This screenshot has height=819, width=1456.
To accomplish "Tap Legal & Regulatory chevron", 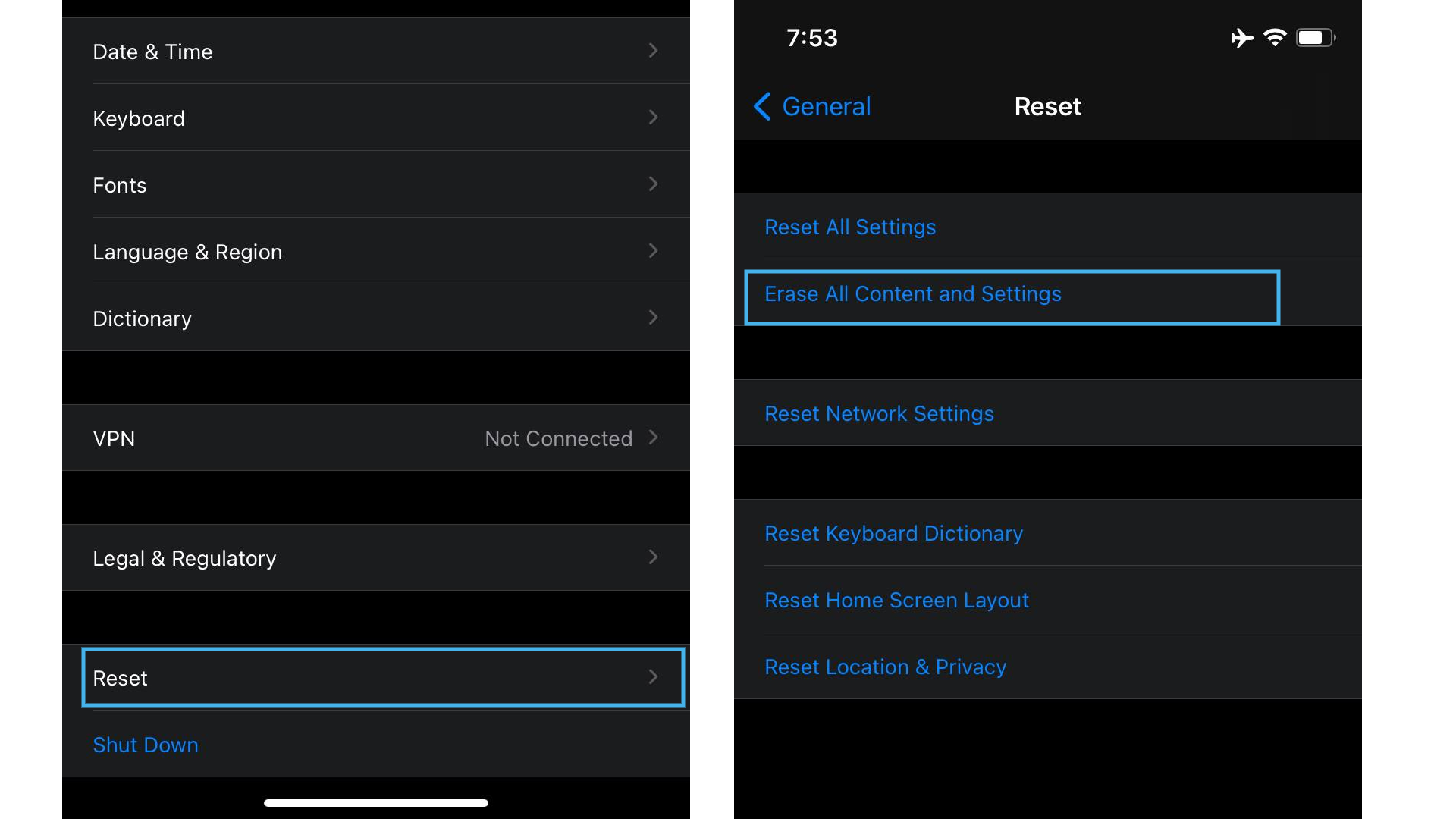I will tap(652, 558).
